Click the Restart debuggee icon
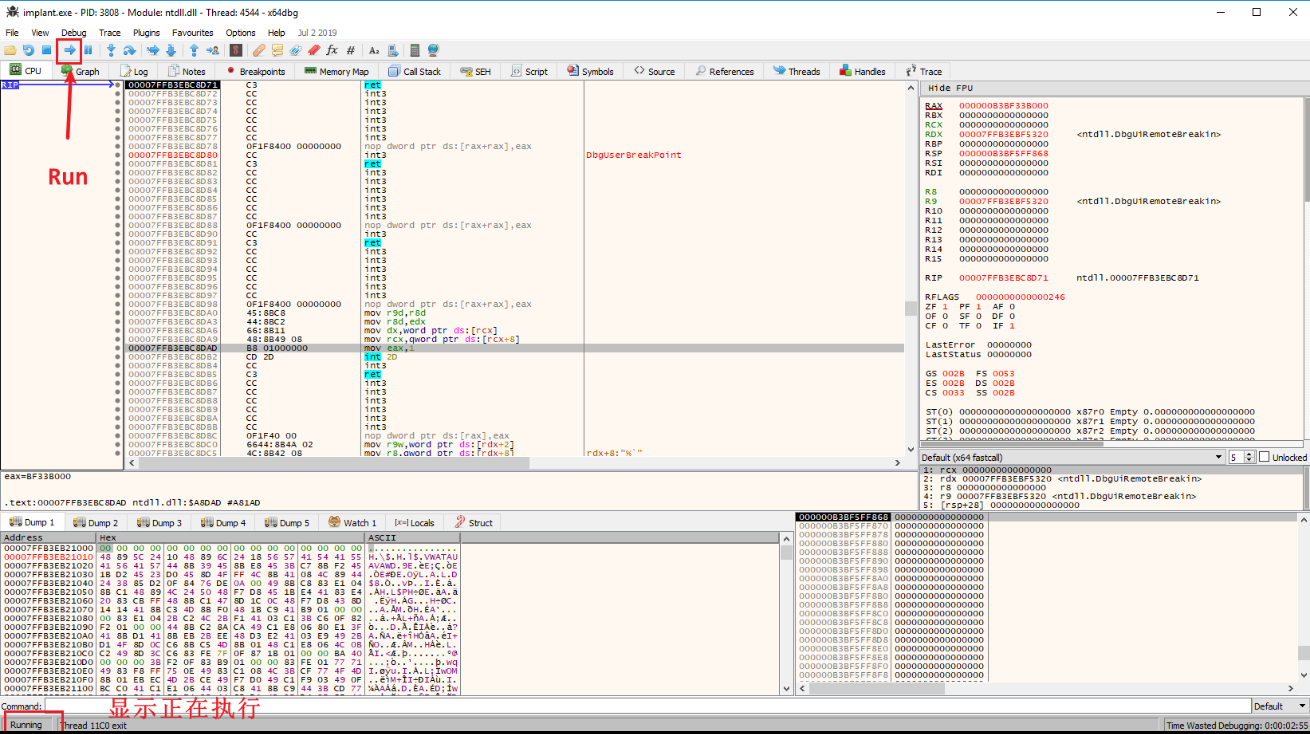The height and width of the screenshot is (734, 1310). coord(28,50)
